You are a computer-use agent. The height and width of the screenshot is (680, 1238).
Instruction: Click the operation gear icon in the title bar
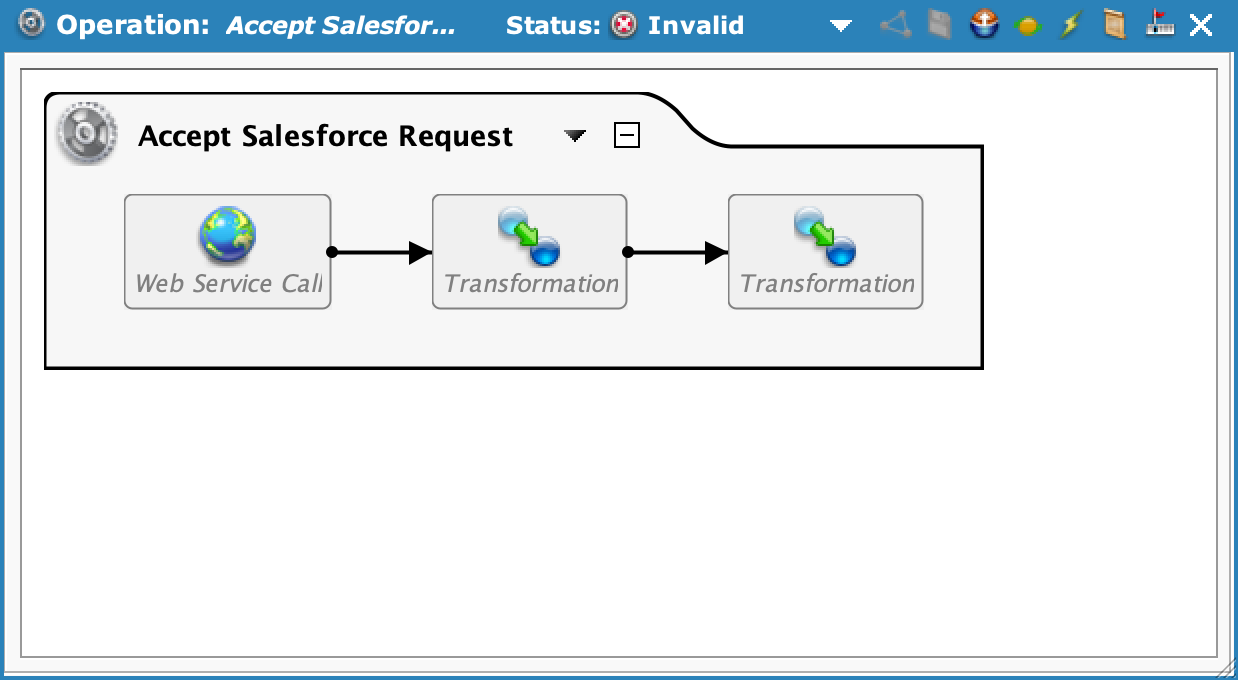(30, 25)
